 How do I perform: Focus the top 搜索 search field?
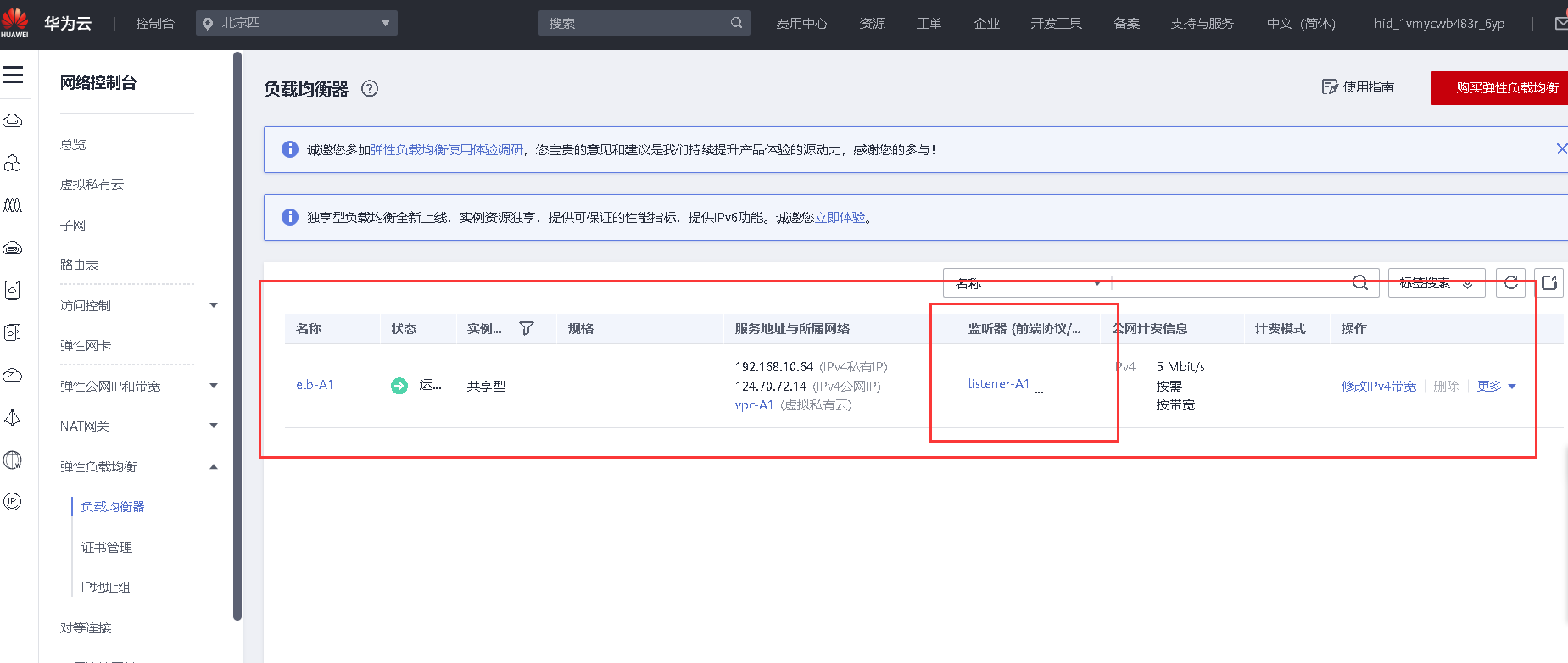point(644,23)
